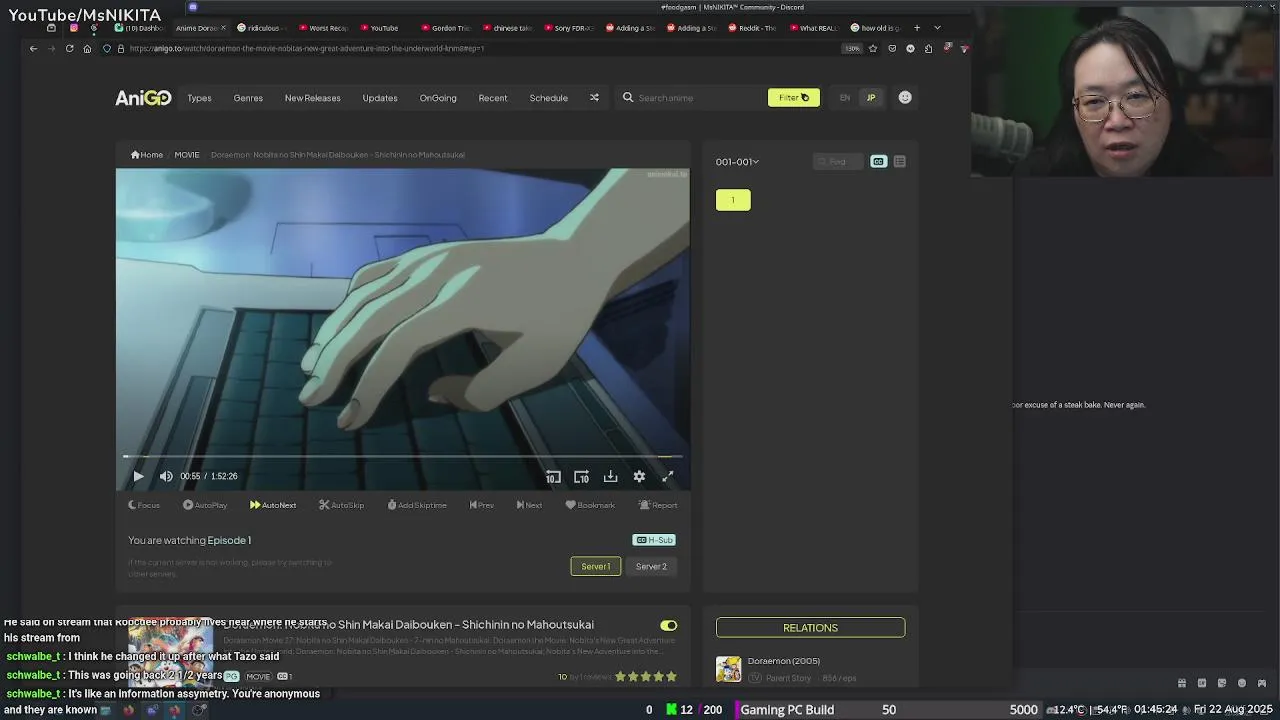Switch title language to JP
Image resolution: width=1280 pixels, height=720 pixels.
click(x=870, y=98)
